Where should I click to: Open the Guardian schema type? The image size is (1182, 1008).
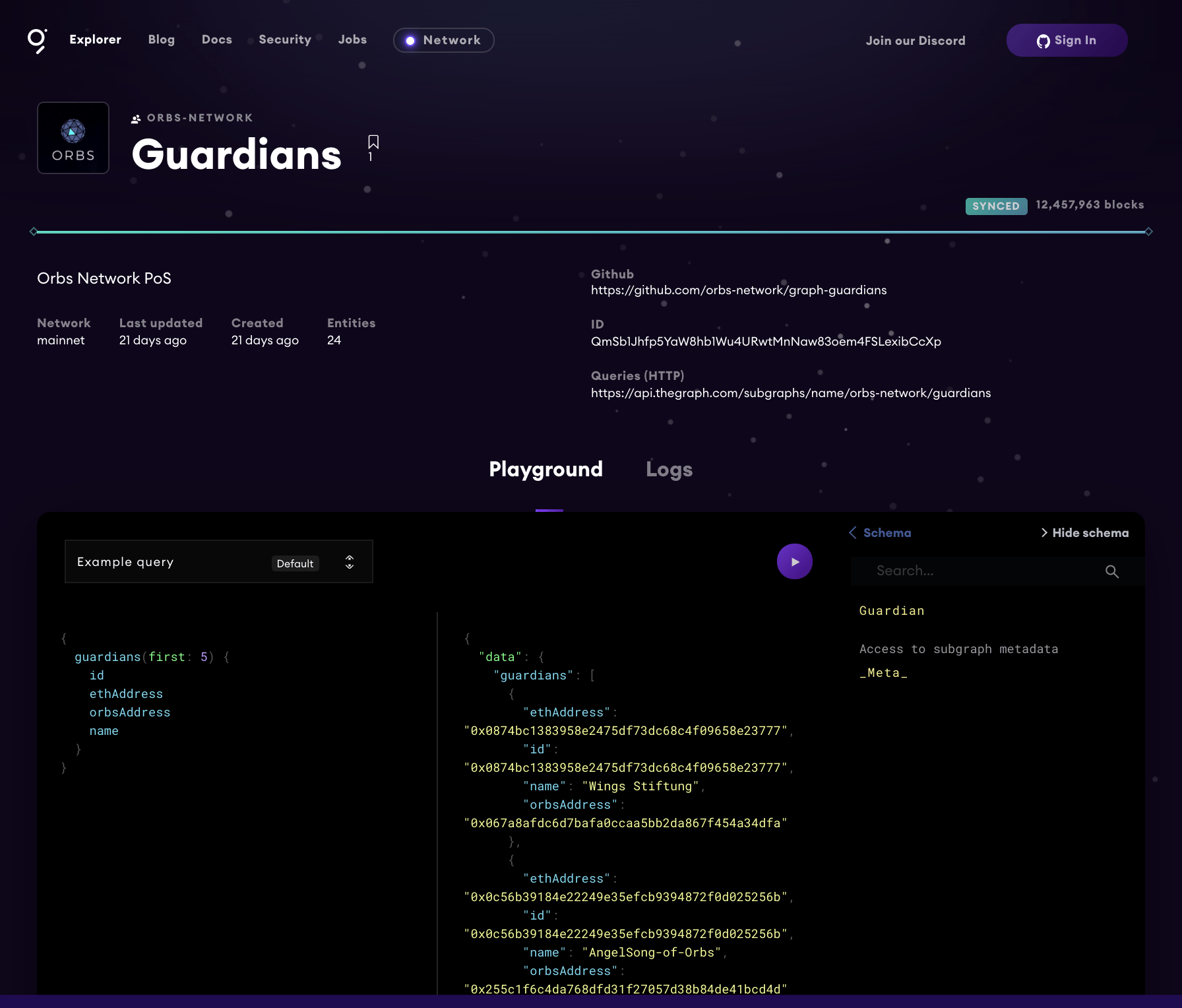click(891, 611)
